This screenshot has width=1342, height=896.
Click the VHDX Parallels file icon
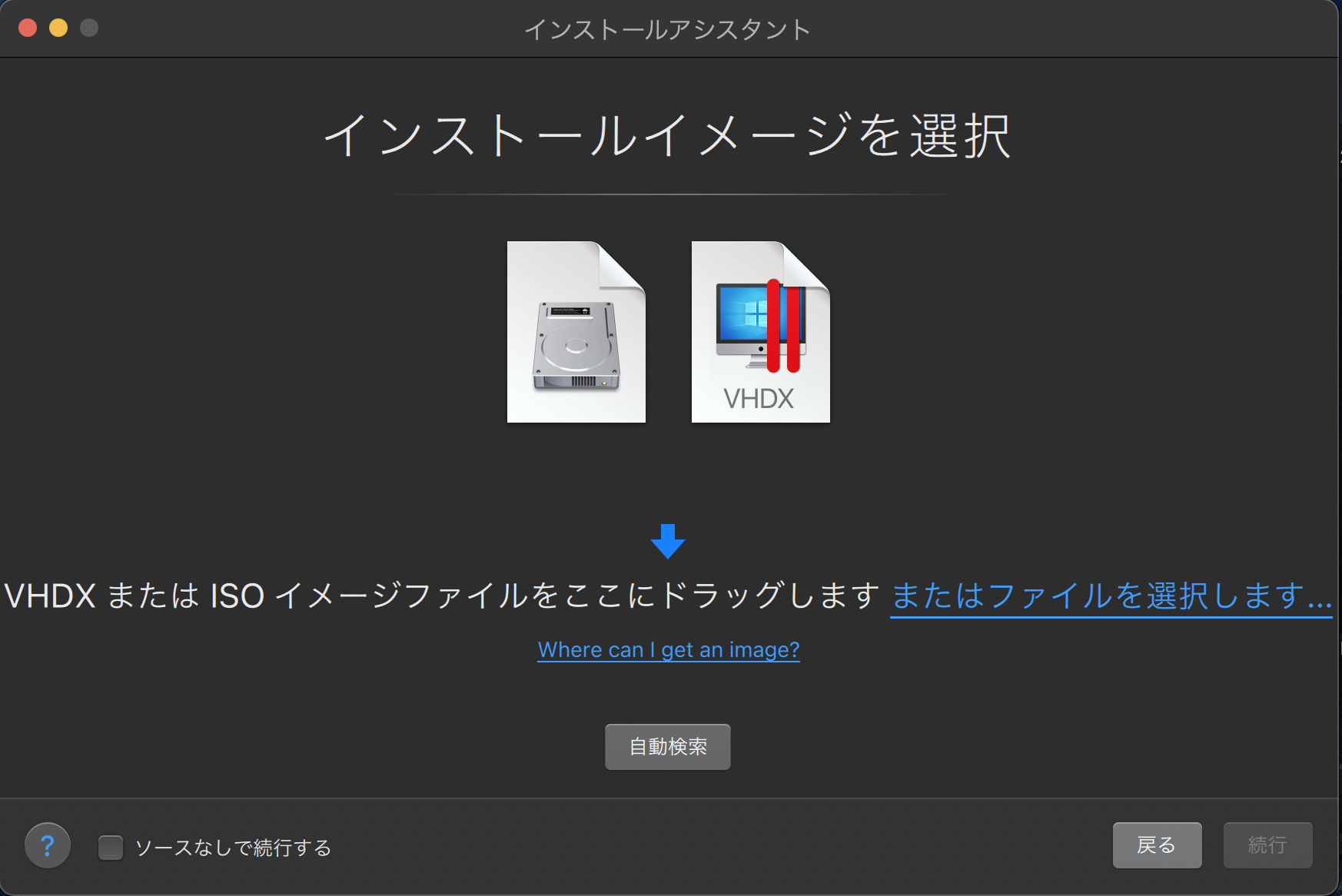[x=761, y=332]
